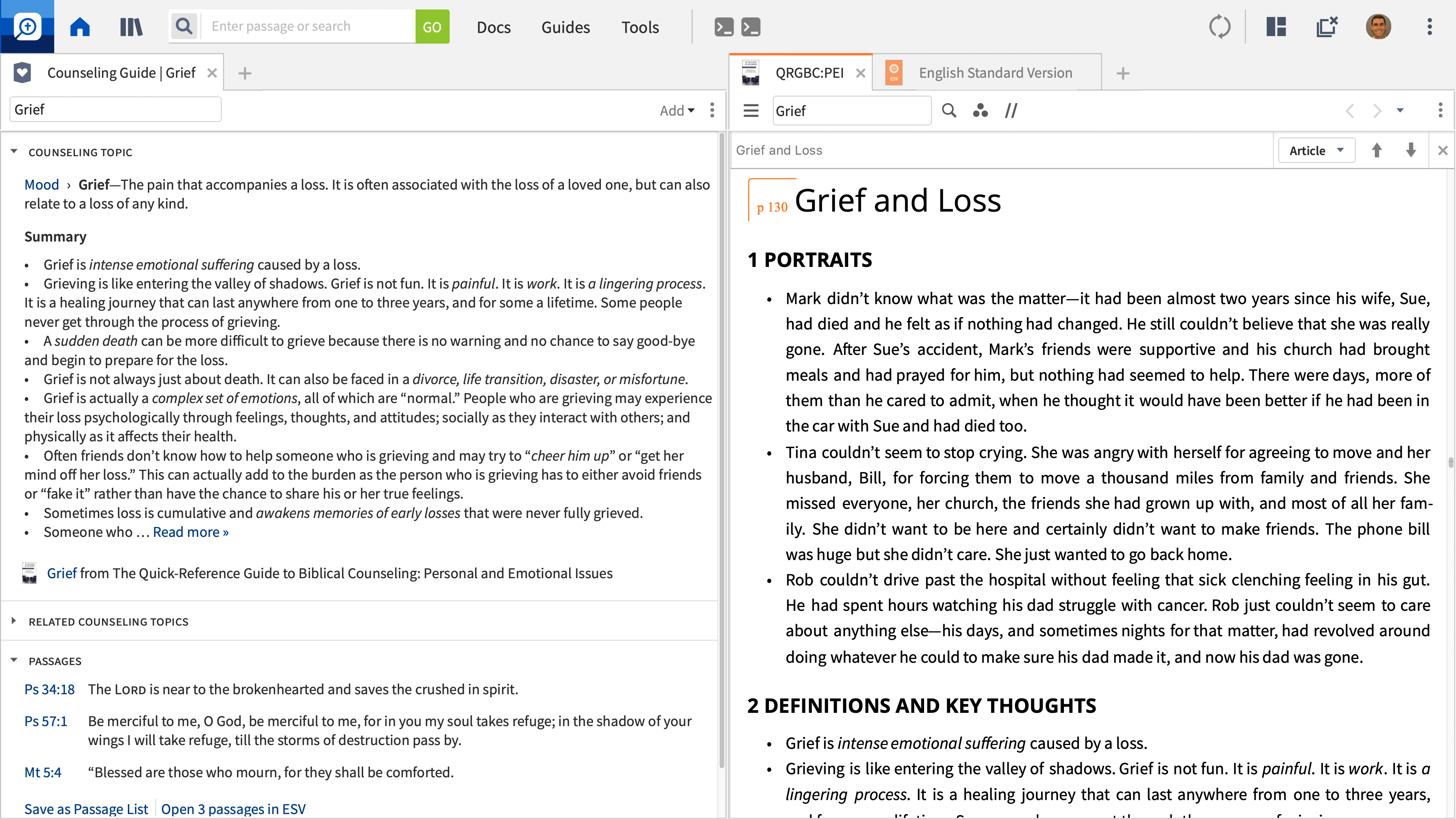
Task: Click the Quick-Reference Guide book cover thumbnail
Action: click(x=30, y=573)
